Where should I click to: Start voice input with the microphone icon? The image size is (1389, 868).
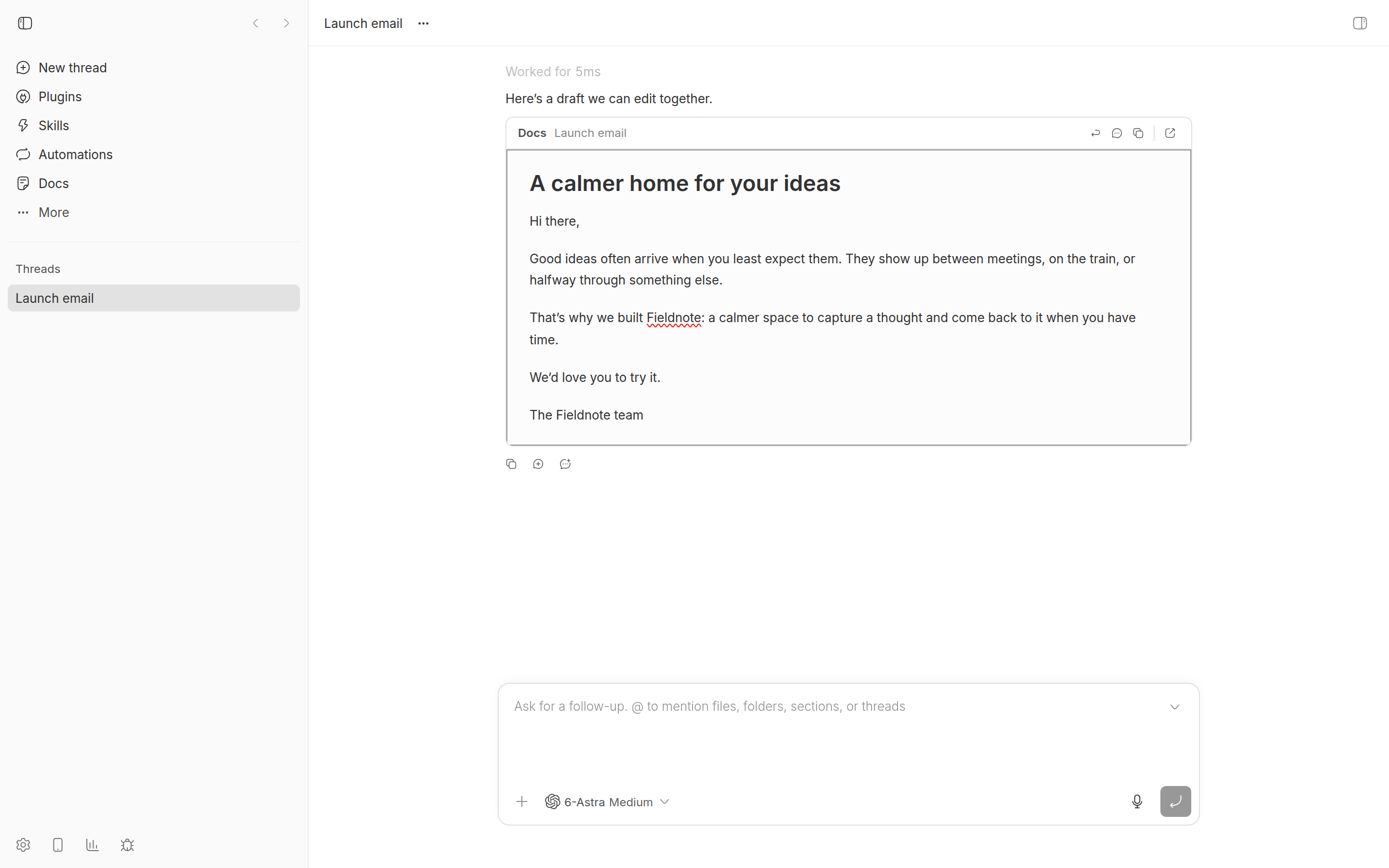pos(1136,801)
